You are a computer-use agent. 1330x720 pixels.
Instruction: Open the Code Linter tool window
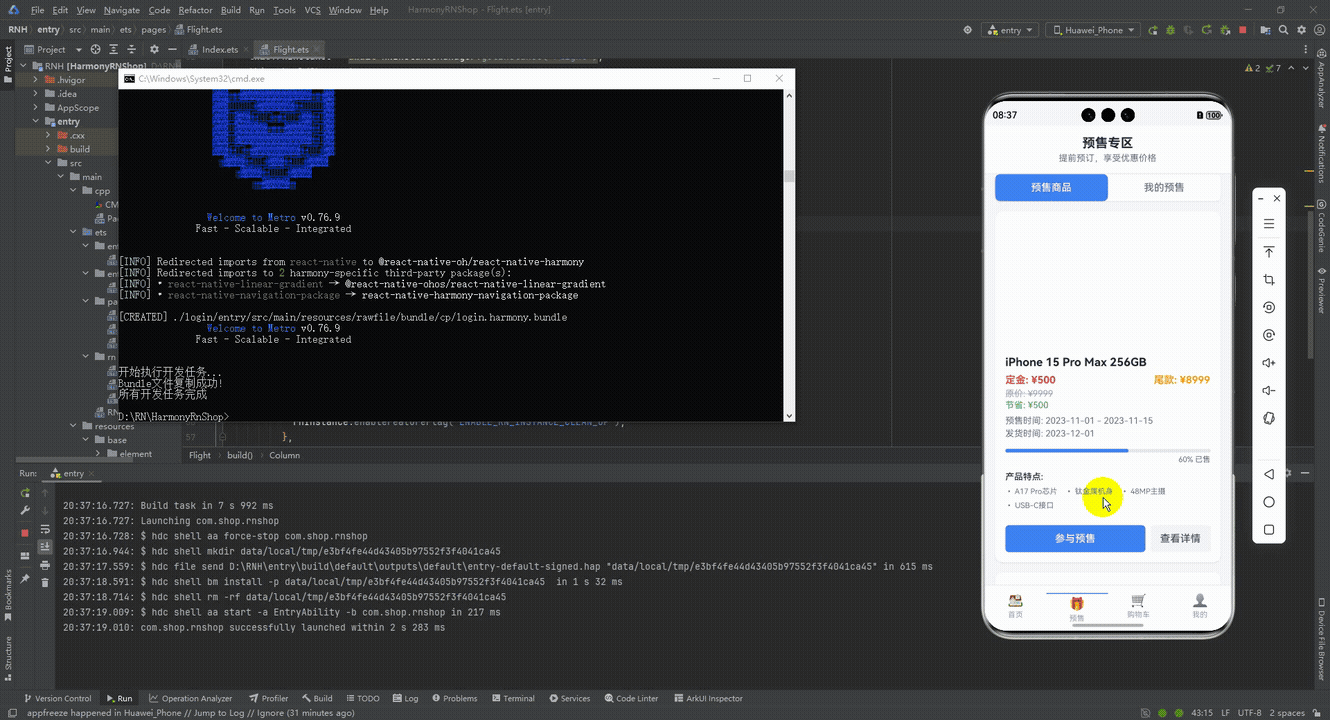(630, 698)
